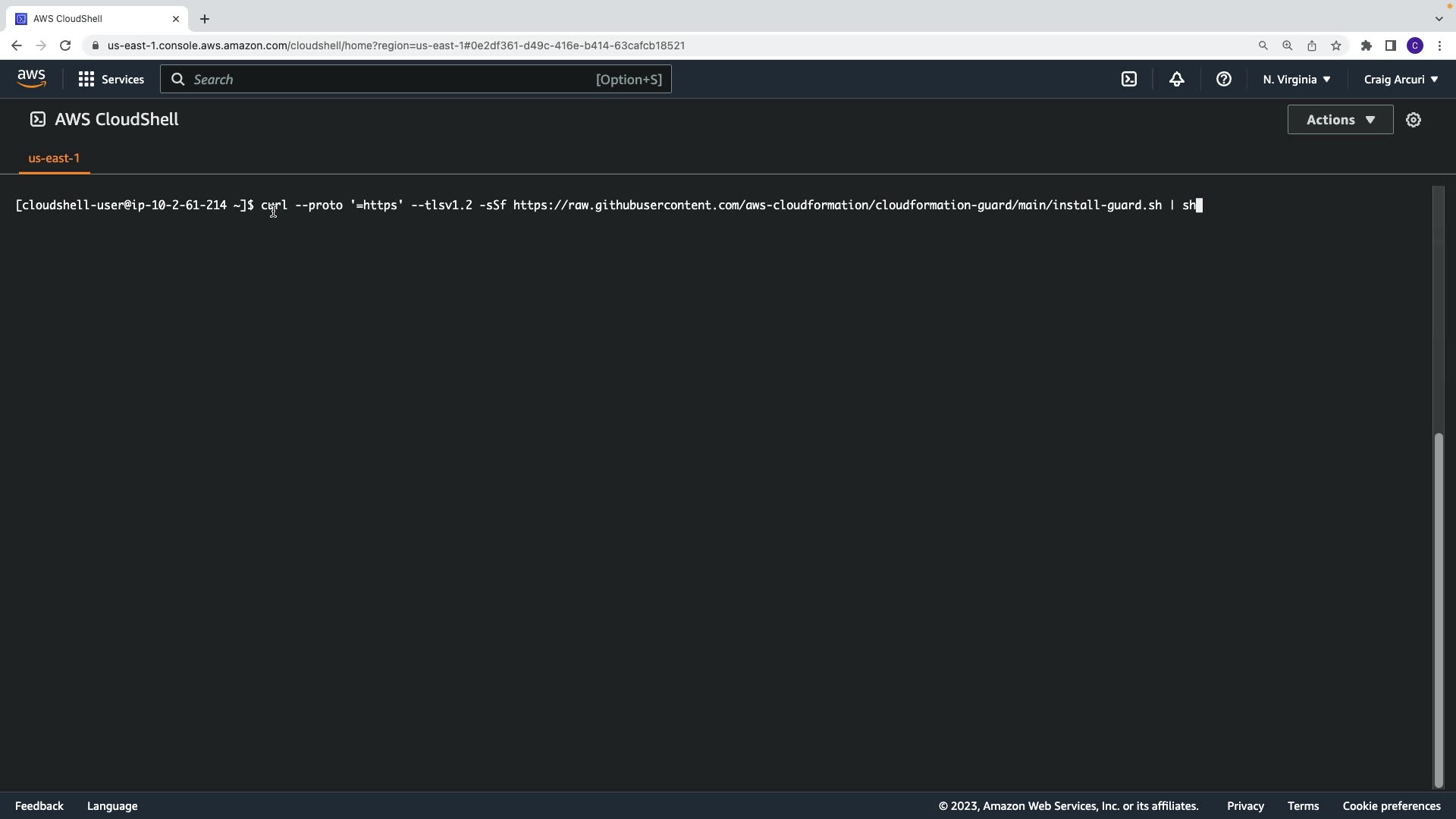This screenshot has height=819, width=1456.
Task: Bookmark page with star icon
Action: [1335, 45]
